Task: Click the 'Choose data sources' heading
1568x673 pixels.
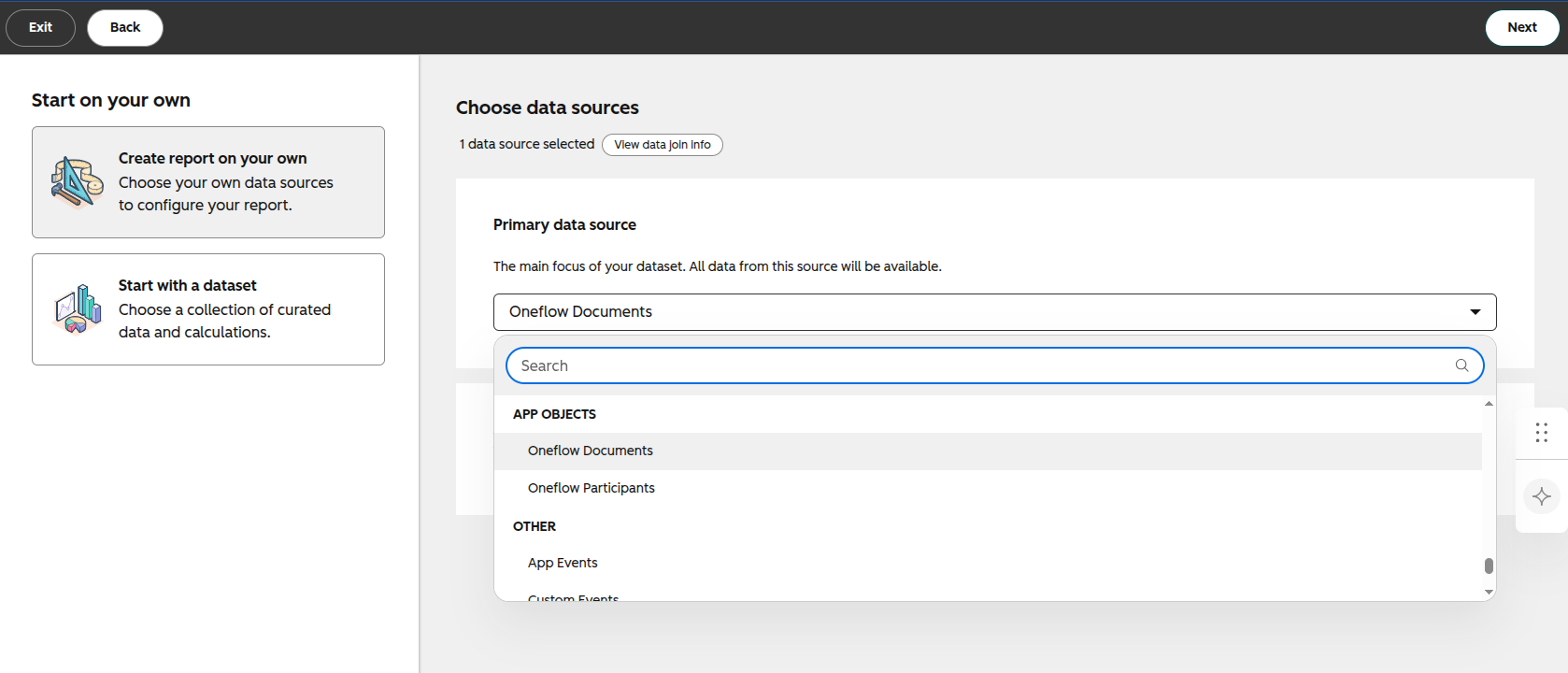Action: coord(548,107)
